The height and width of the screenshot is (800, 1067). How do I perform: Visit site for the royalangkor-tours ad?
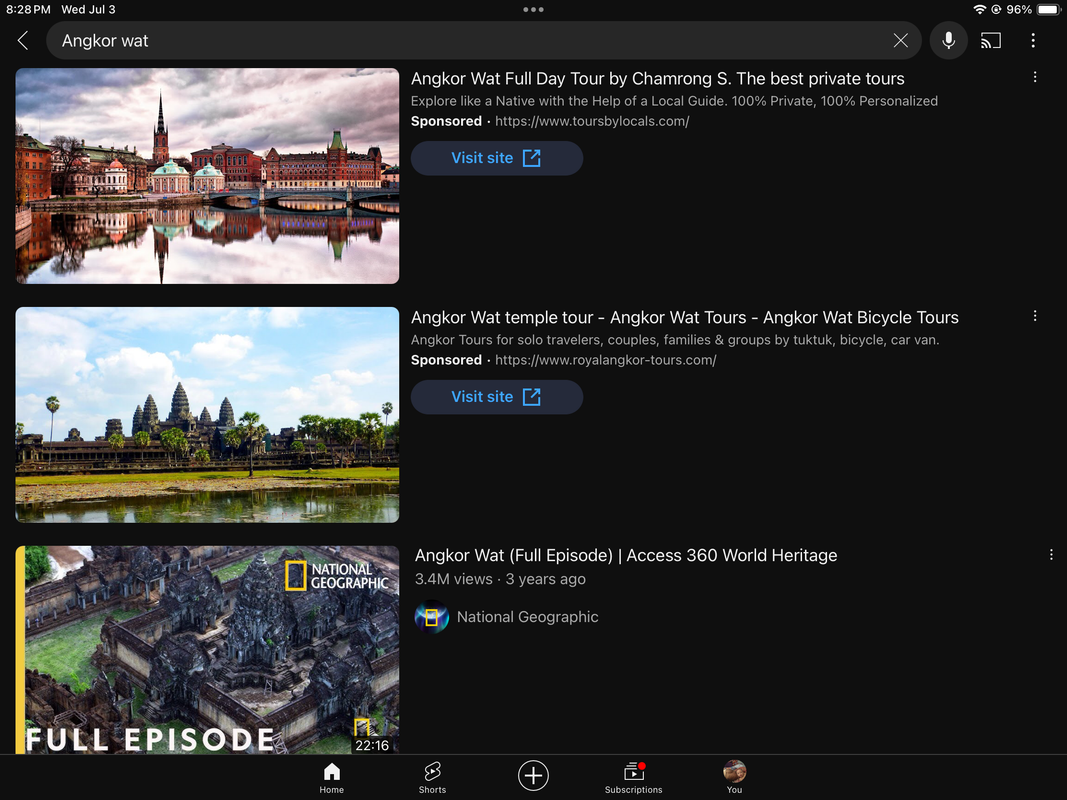click(x=497, y=397)
